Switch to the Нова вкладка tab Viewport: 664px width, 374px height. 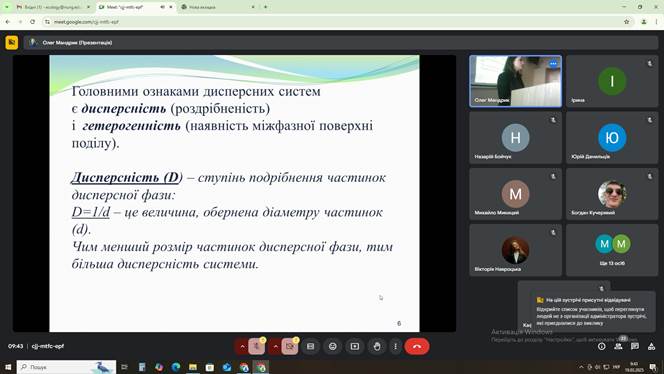coord(218,7)
